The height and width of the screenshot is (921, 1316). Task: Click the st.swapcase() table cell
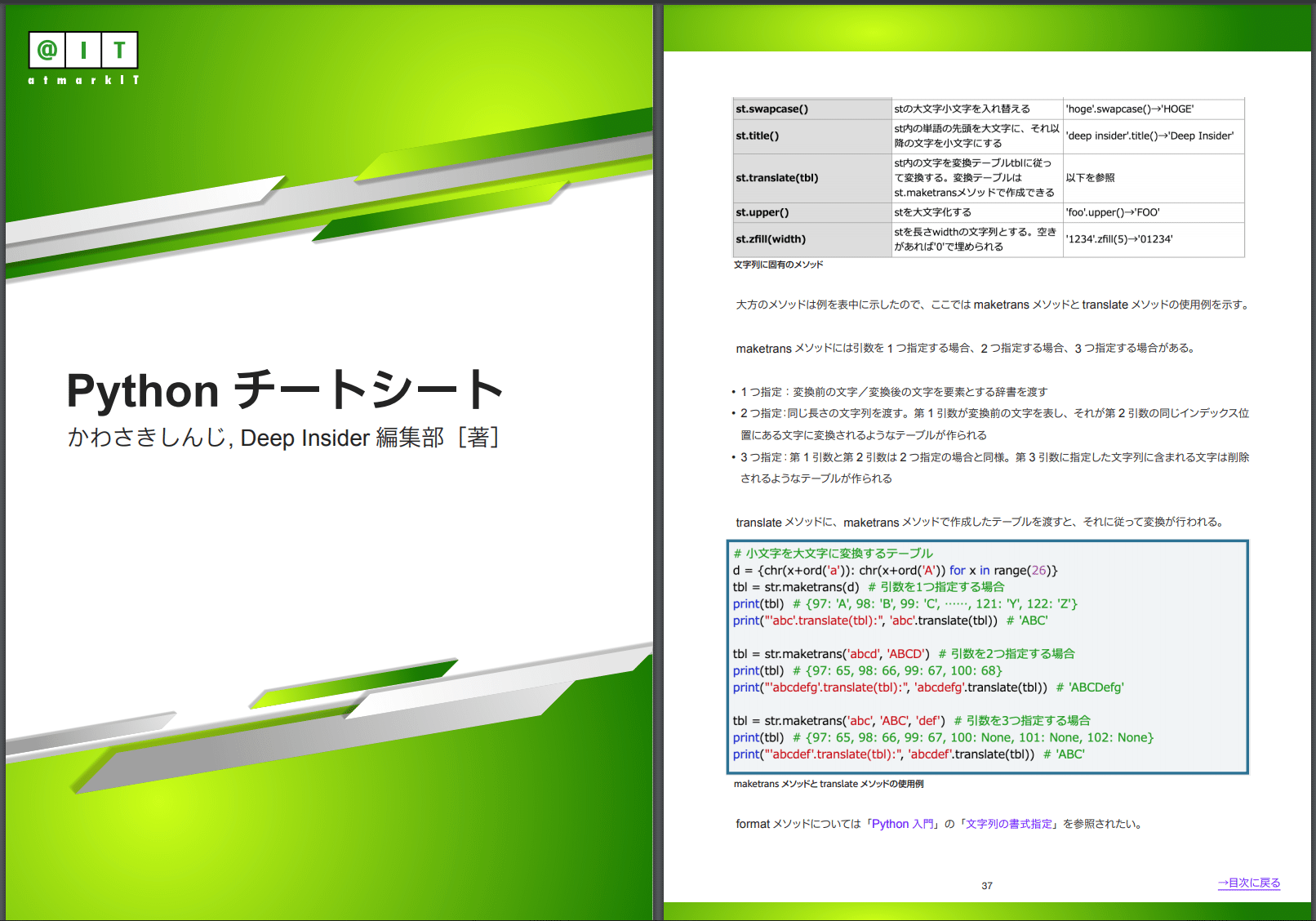(x=771, y=108)
